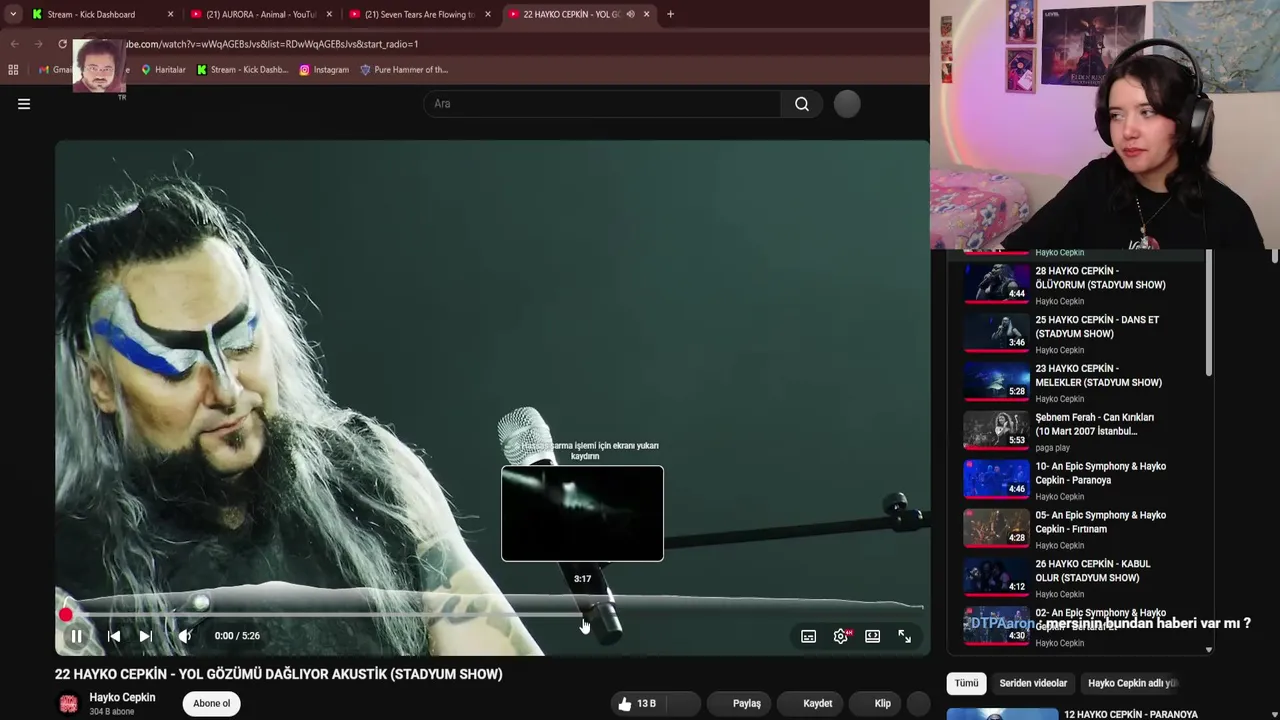The image size is (1280, 720).
Task: Switch to the AURORA - Animal tab
Action: tap(261, 14)
